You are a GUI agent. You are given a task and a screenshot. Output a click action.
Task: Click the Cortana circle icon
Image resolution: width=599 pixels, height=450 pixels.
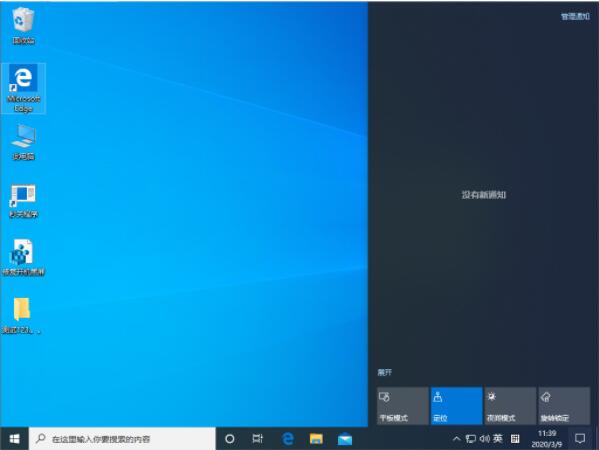230,439
